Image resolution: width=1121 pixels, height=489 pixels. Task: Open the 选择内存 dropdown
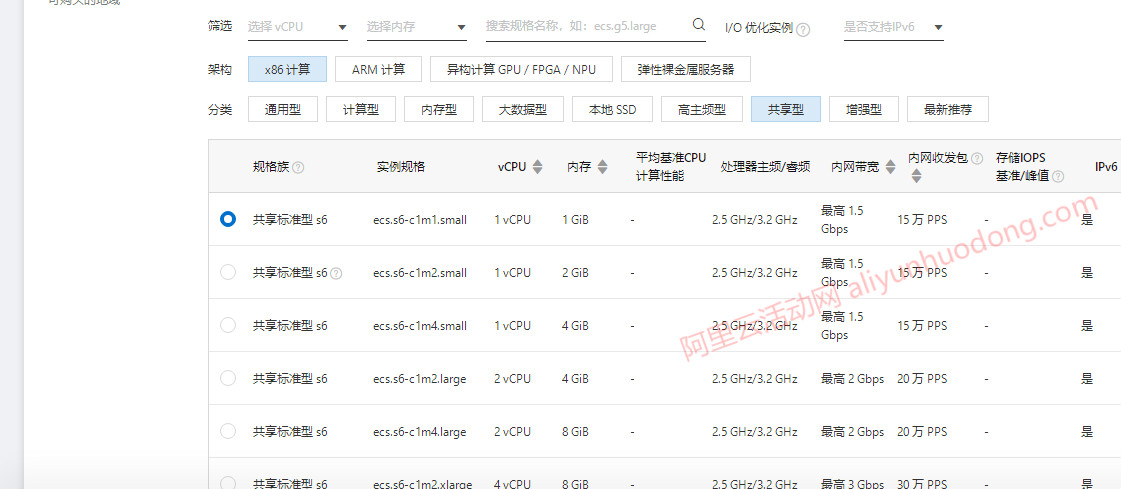(x=416, y=27)
